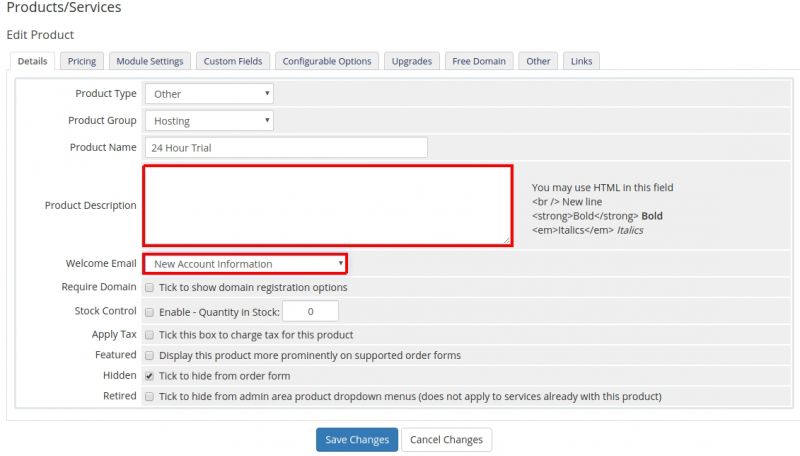Enable the Stock Control checkbox
The width and height of the screenshot is (800, 456).
click(x=149, y=312)
